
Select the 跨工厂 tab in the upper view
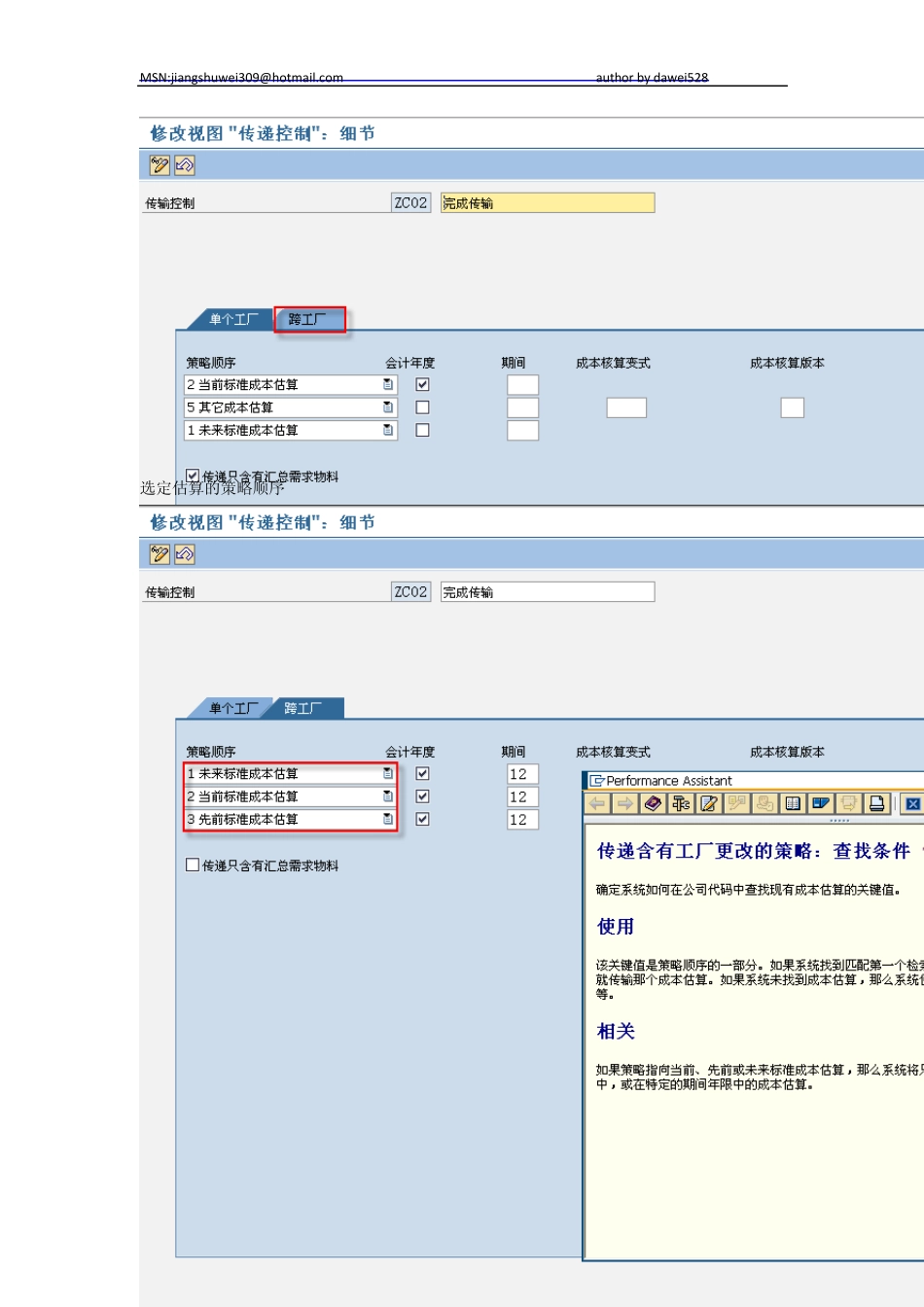click(x=308, y=319)
